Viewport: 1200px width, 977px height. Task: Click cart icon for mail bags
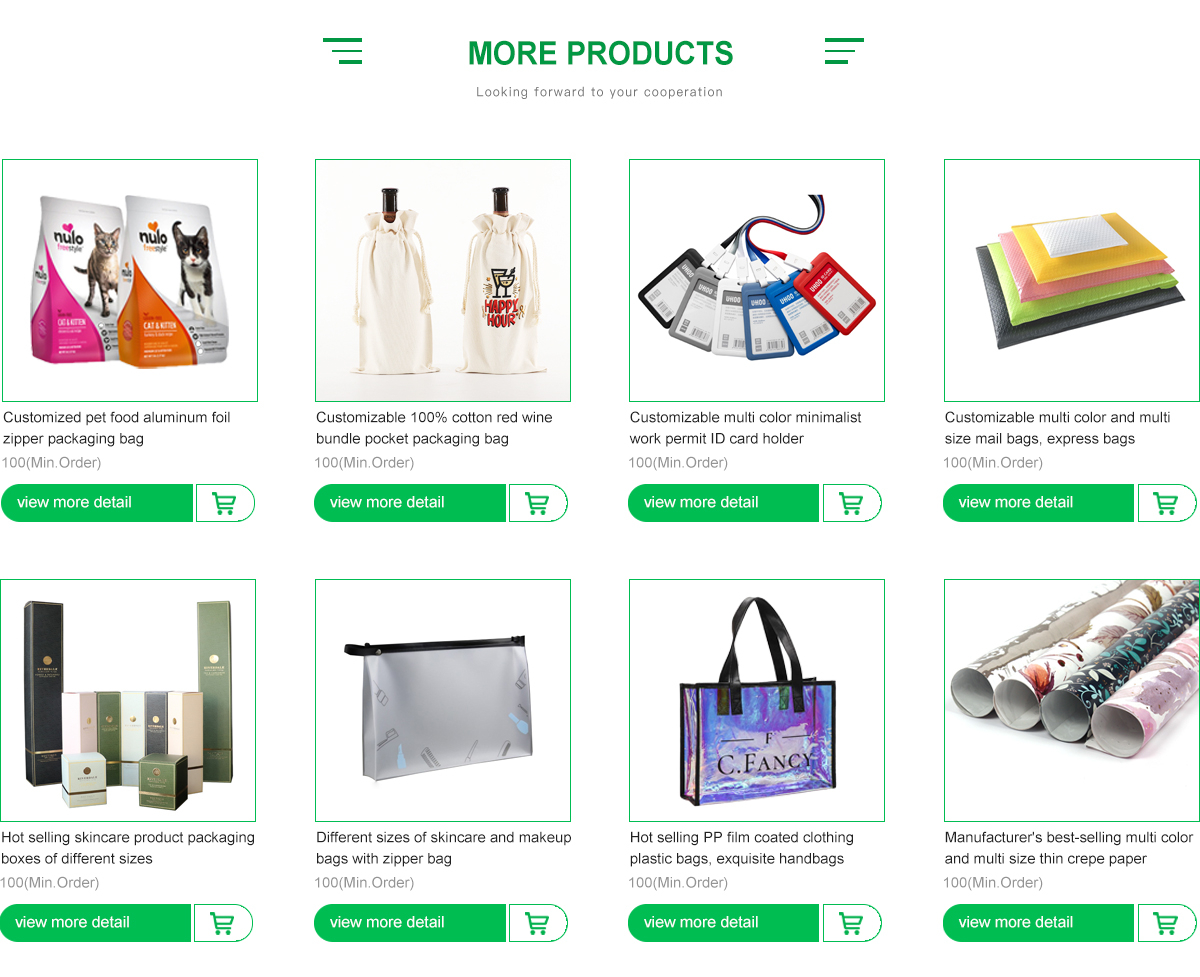tap(1166, 503)
